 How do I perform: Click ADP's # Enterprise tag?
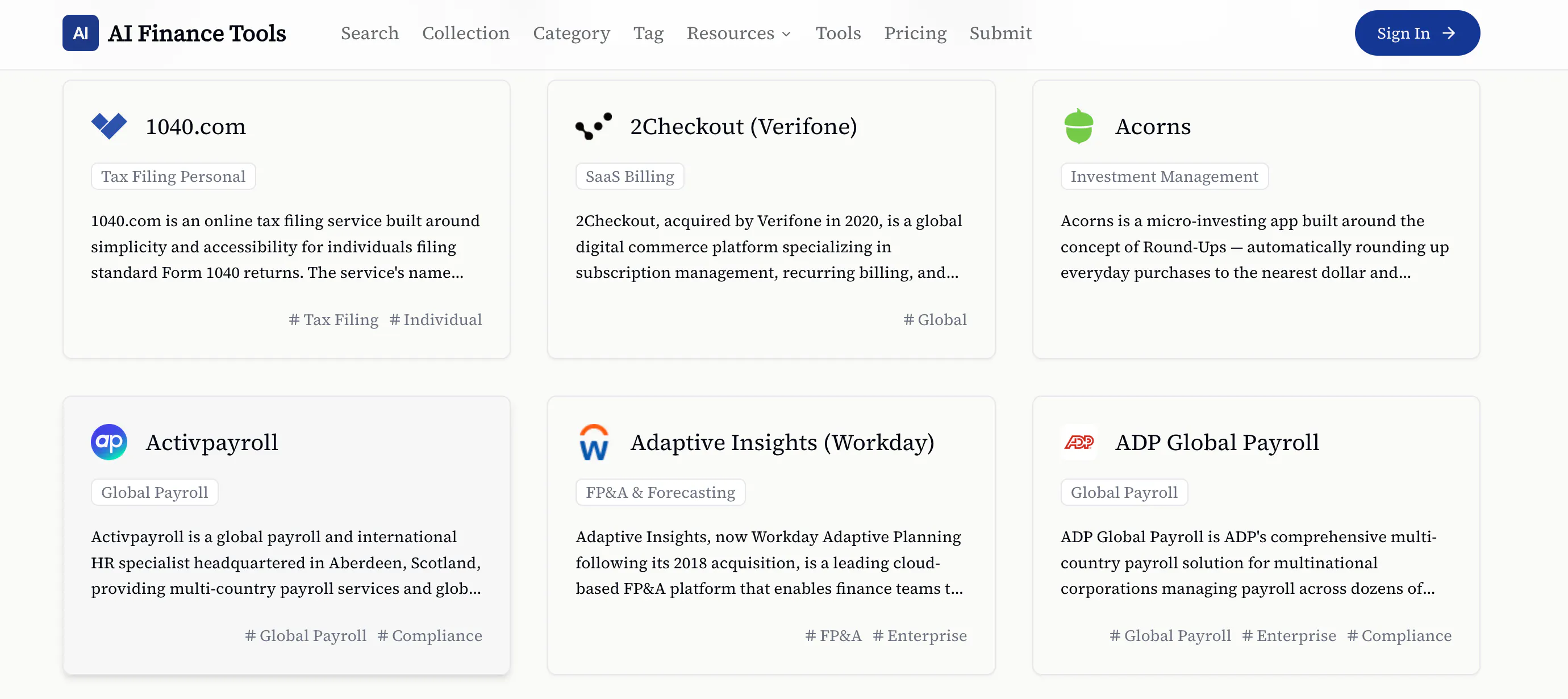[1289, 636]
